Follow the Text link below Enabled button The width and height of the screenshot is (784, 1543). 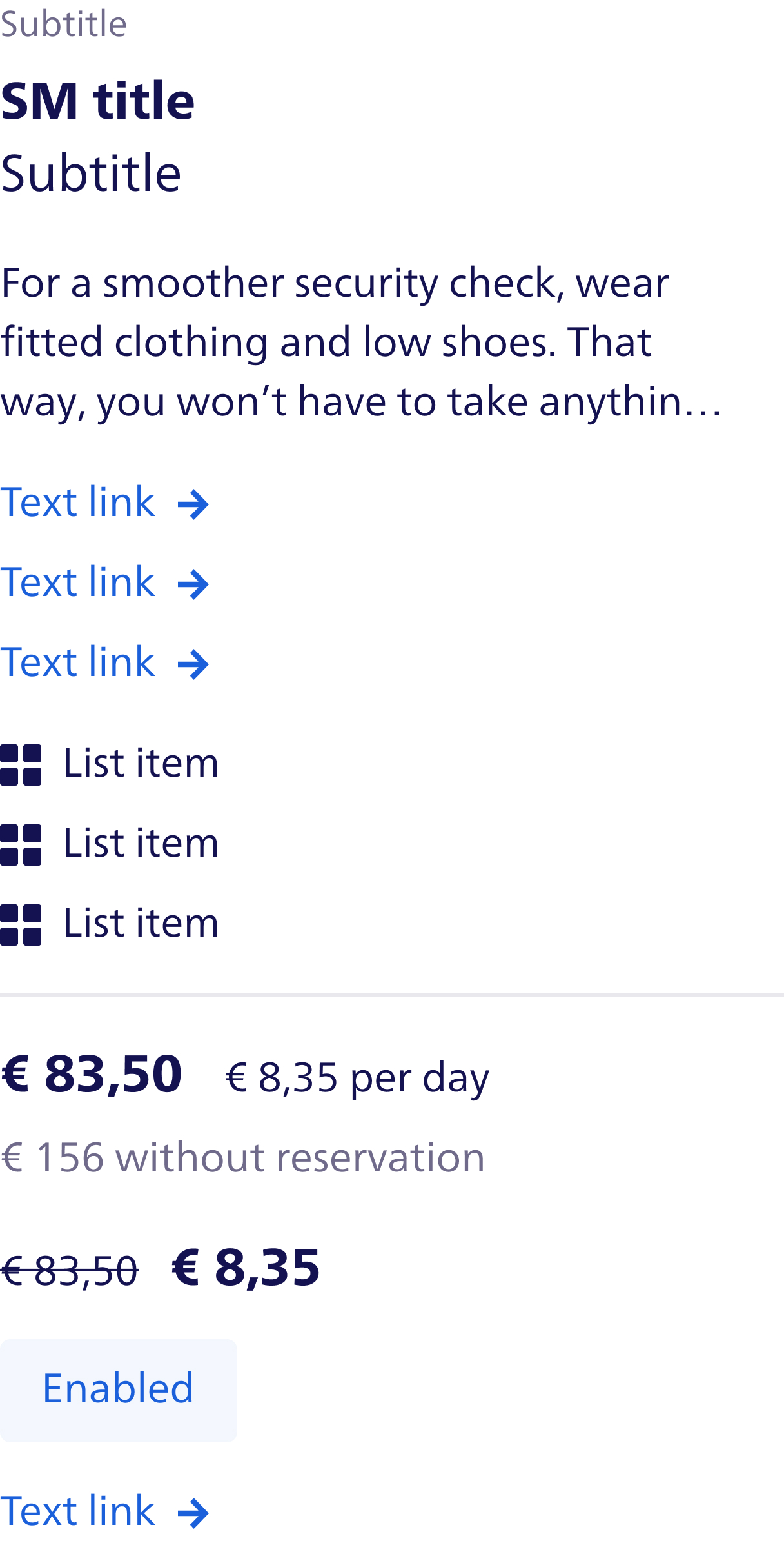77,1511
